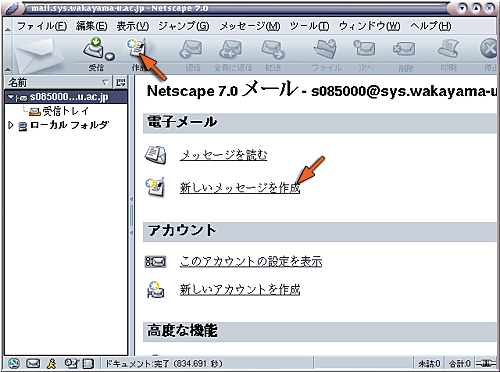Screen dimensions: 500x372
Task: Open Instant Messenger from the status bar icon
Action: (51, 363)
